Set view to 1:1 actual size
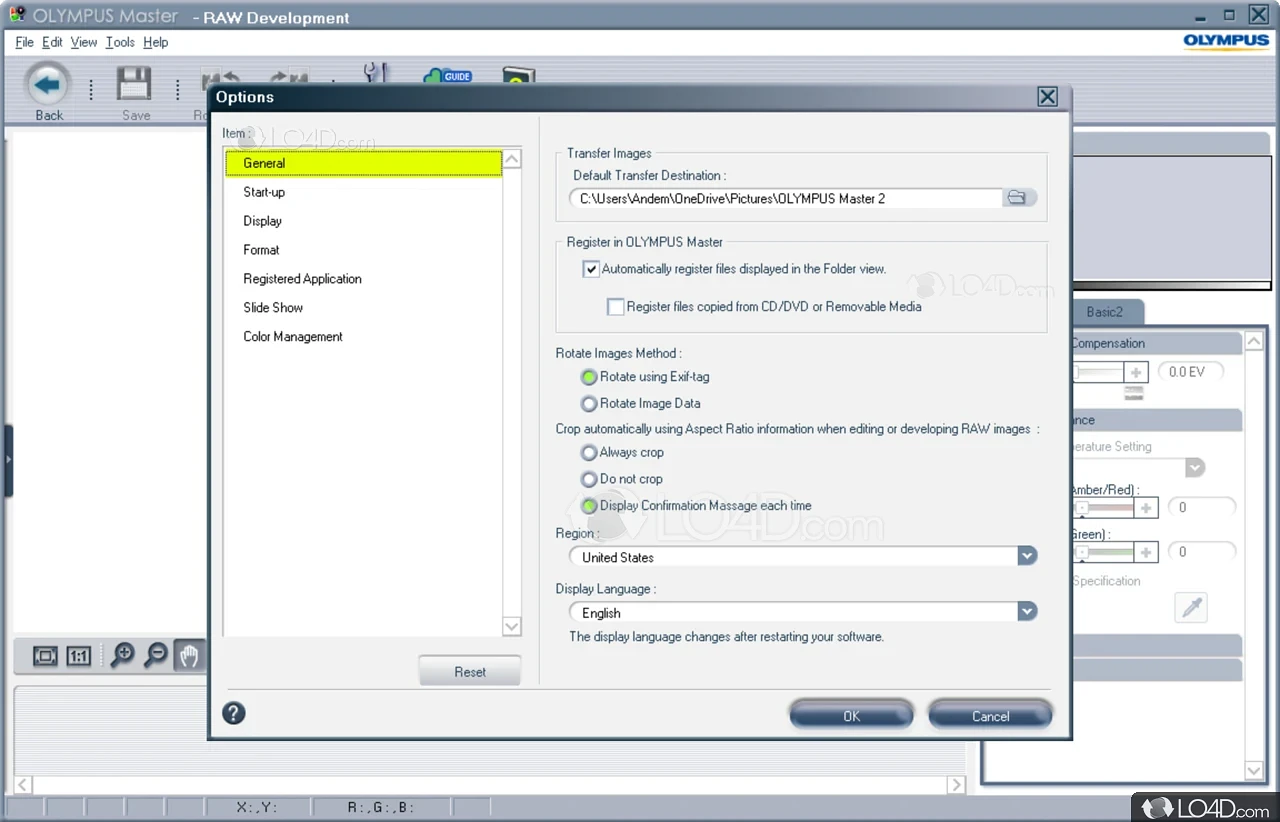 [79, 656]
